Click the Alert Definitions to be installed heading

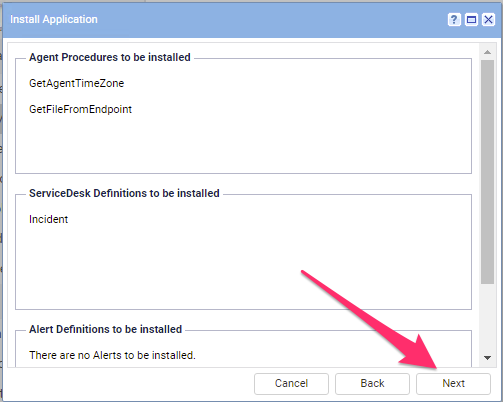click(x=105, y=329)
